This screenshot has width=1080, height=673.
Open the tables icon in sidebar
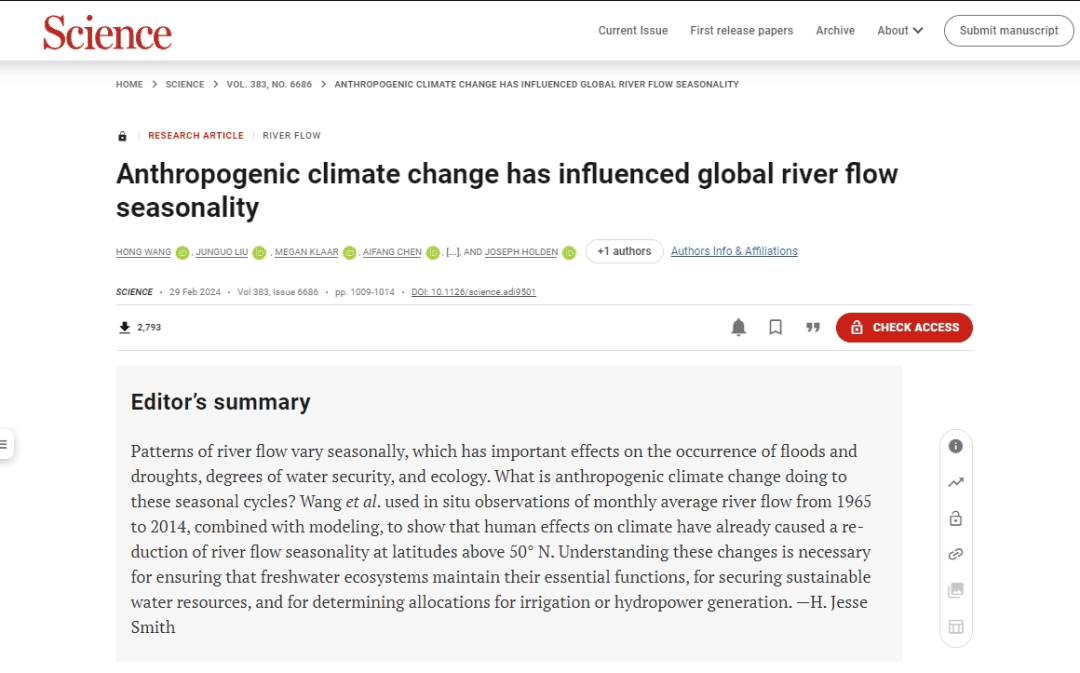click(955, 627)
